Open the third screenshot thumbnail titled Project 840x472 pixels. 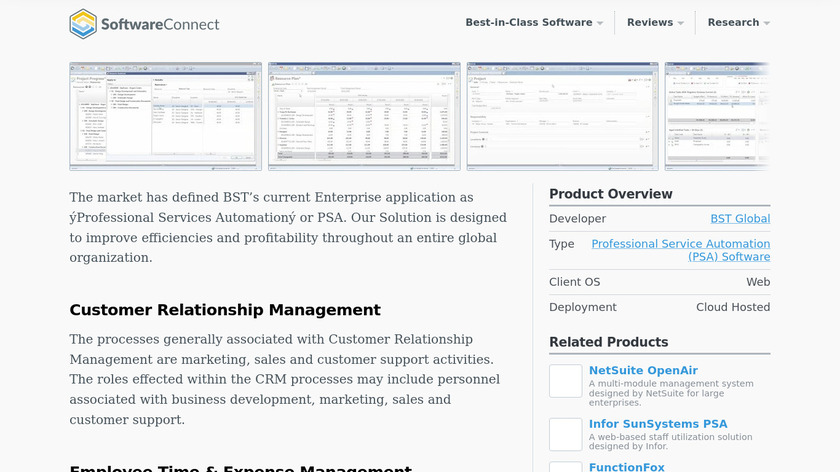(562, 116)
